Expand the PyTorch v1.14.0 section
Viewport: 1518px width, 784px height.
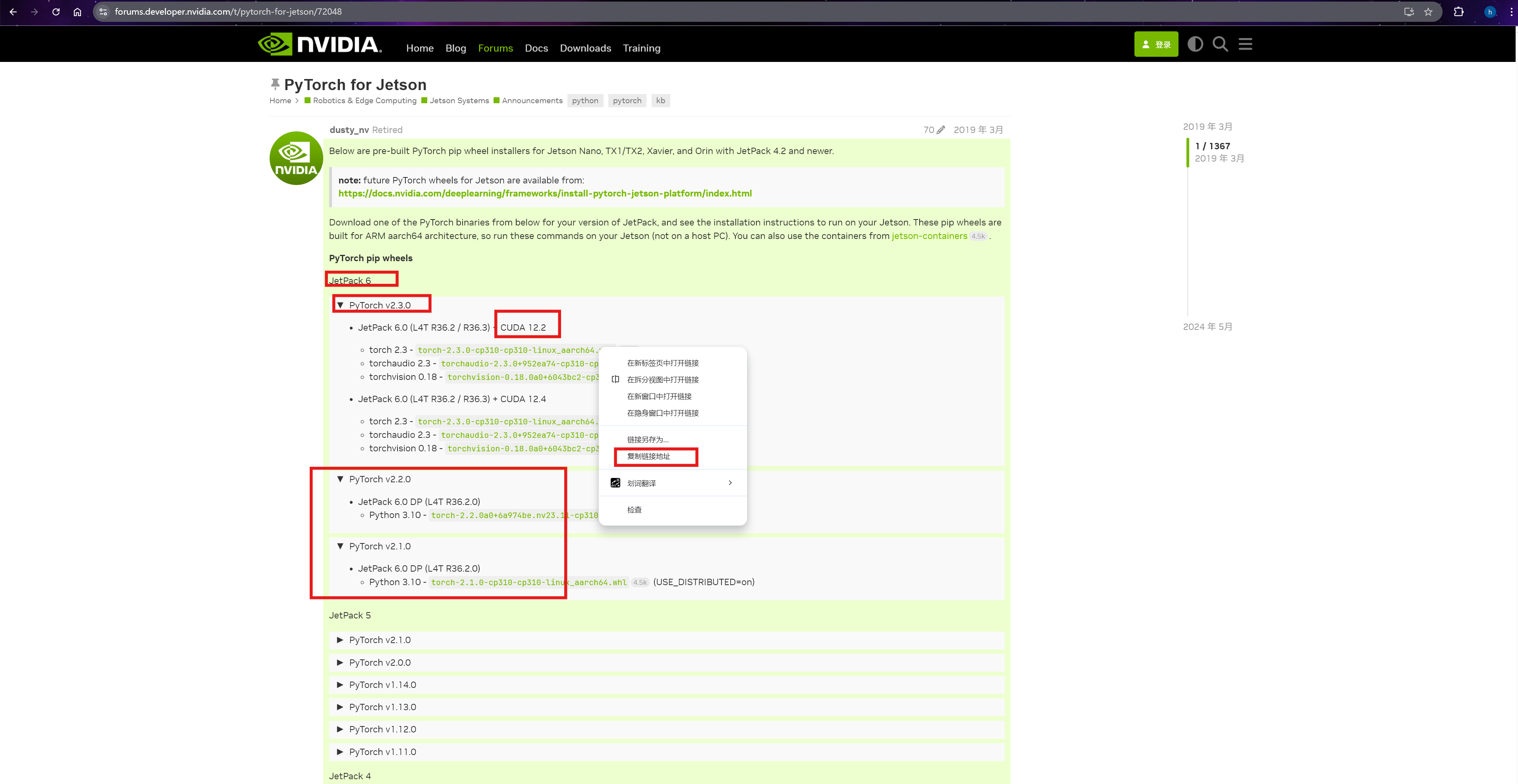coord(382,685)
